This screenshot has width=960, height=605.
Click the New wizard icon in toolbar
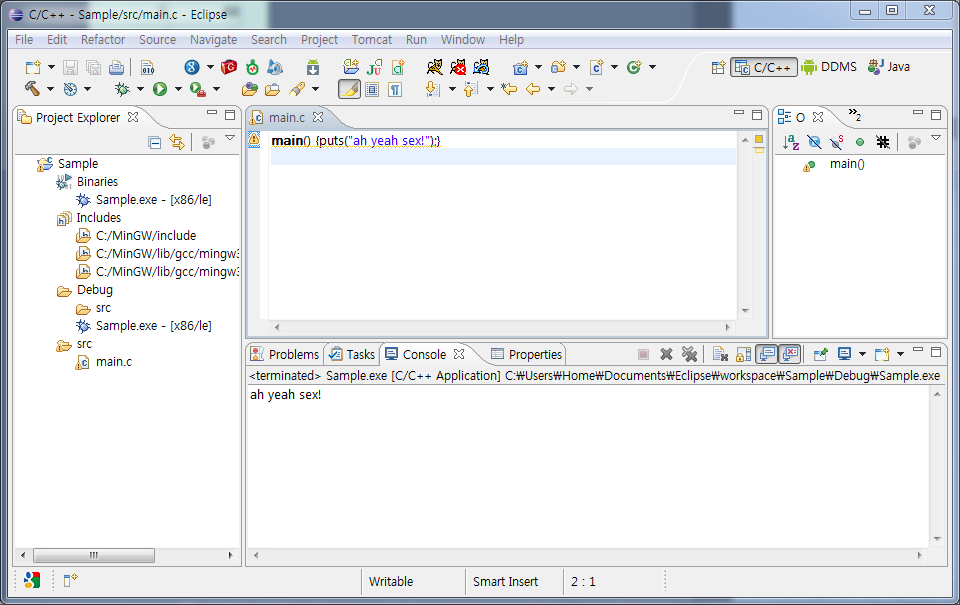coord(33,67)
